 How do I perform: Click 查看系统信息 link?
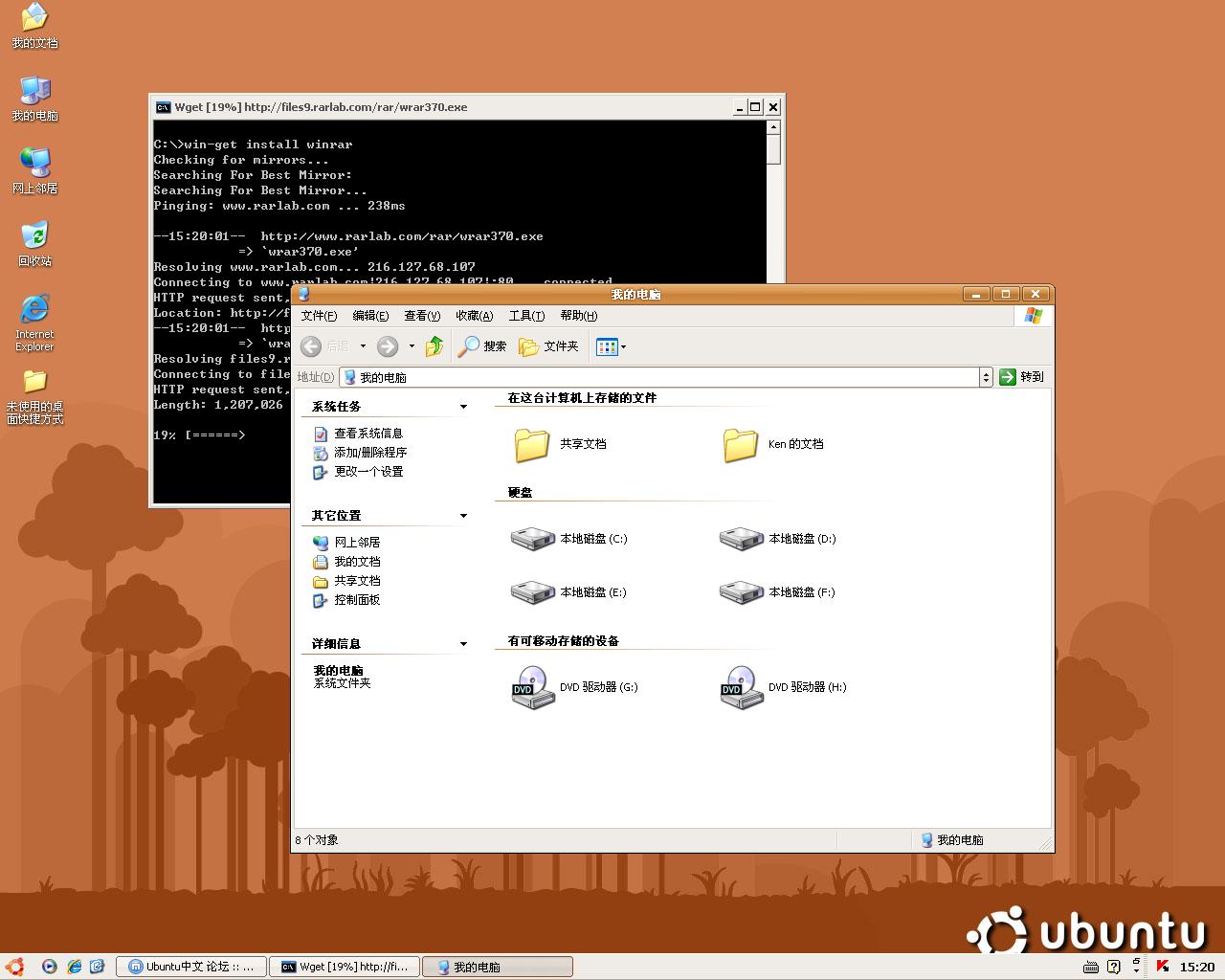point(368,434)
